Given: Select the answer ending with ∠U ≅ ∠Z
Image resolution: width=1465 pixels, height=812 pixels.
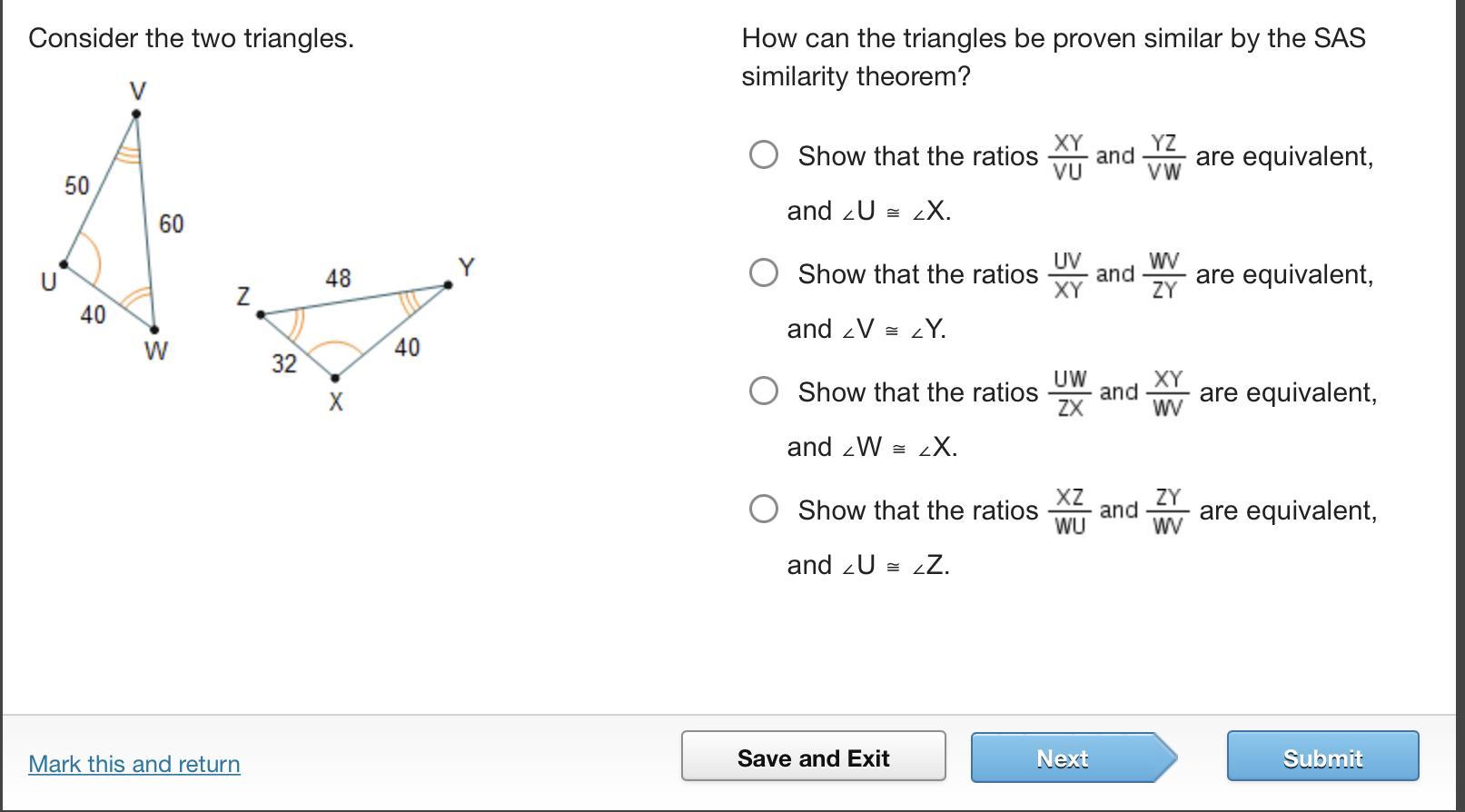Looking at the screenshot, I should [764, 510].
